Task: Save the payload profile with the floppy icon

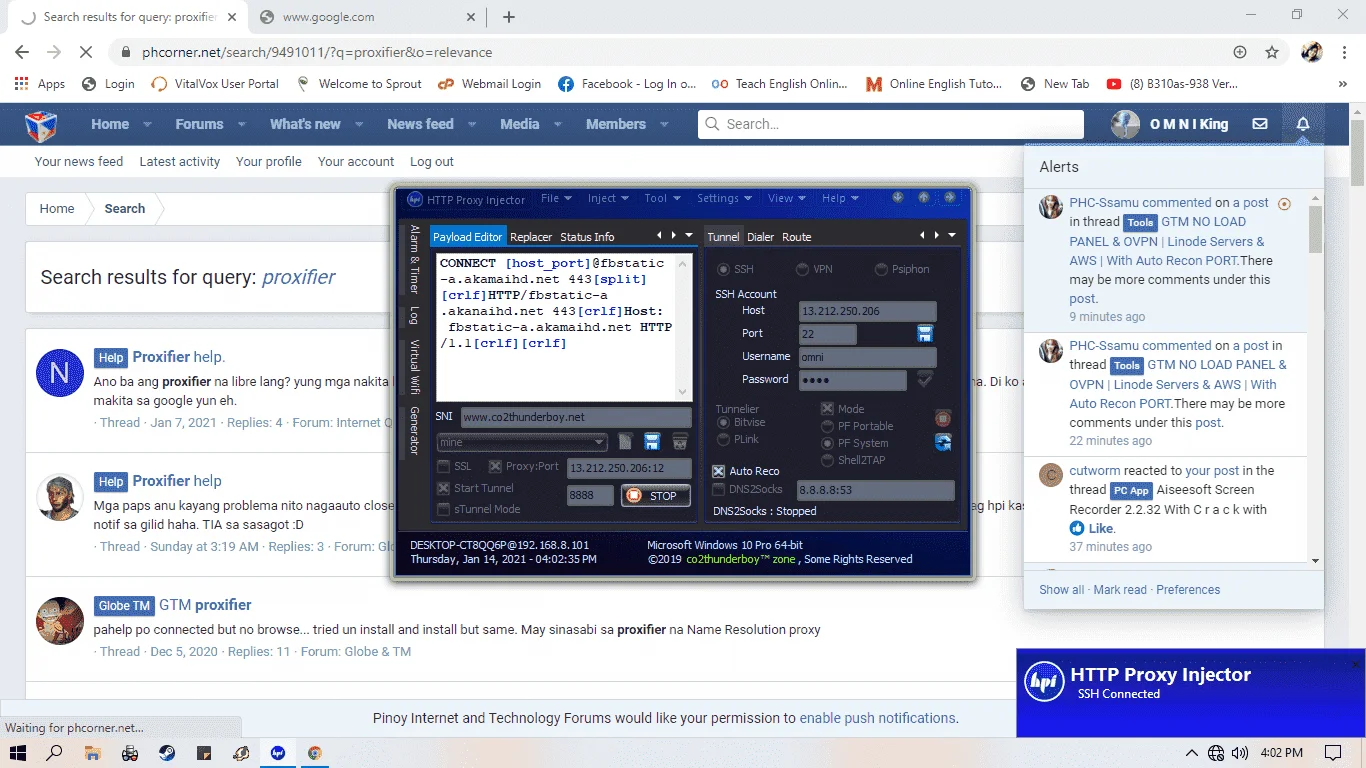Action: 652,441
